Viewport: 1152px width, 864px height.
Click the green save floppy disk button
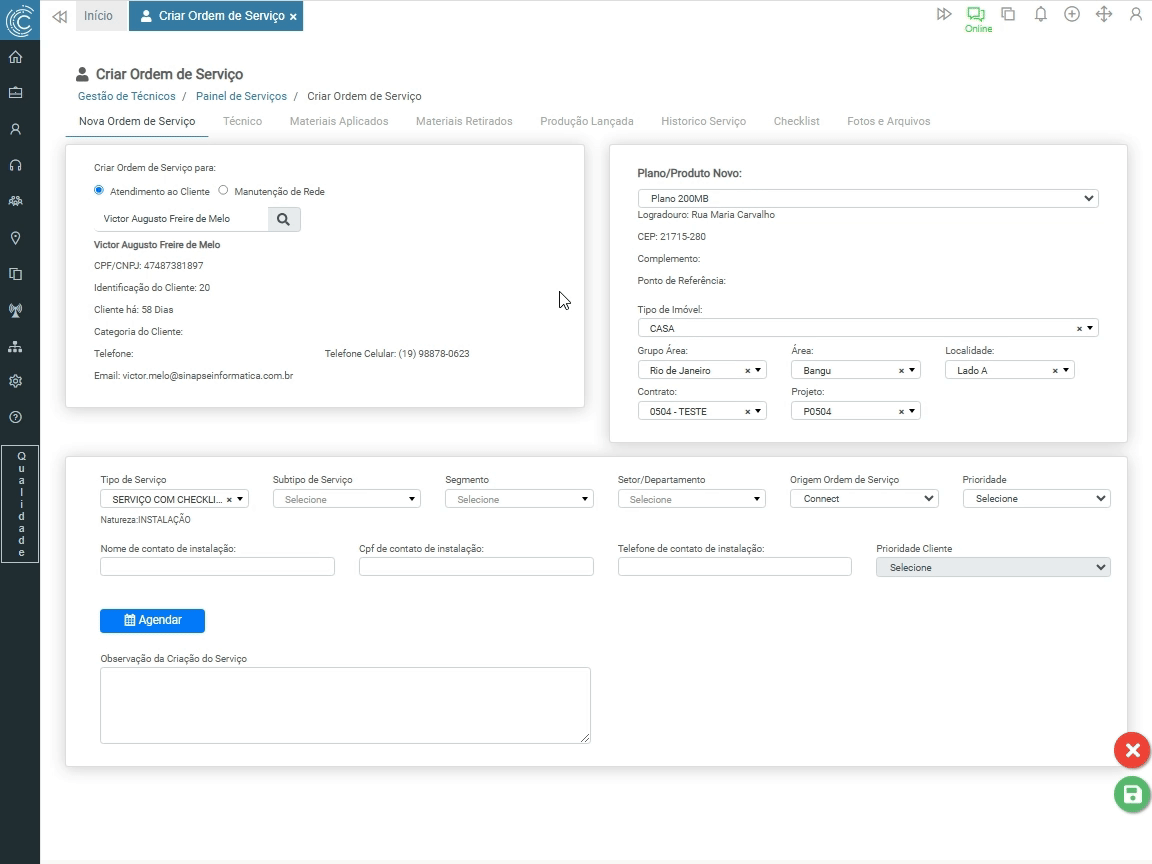[1132, 795]
